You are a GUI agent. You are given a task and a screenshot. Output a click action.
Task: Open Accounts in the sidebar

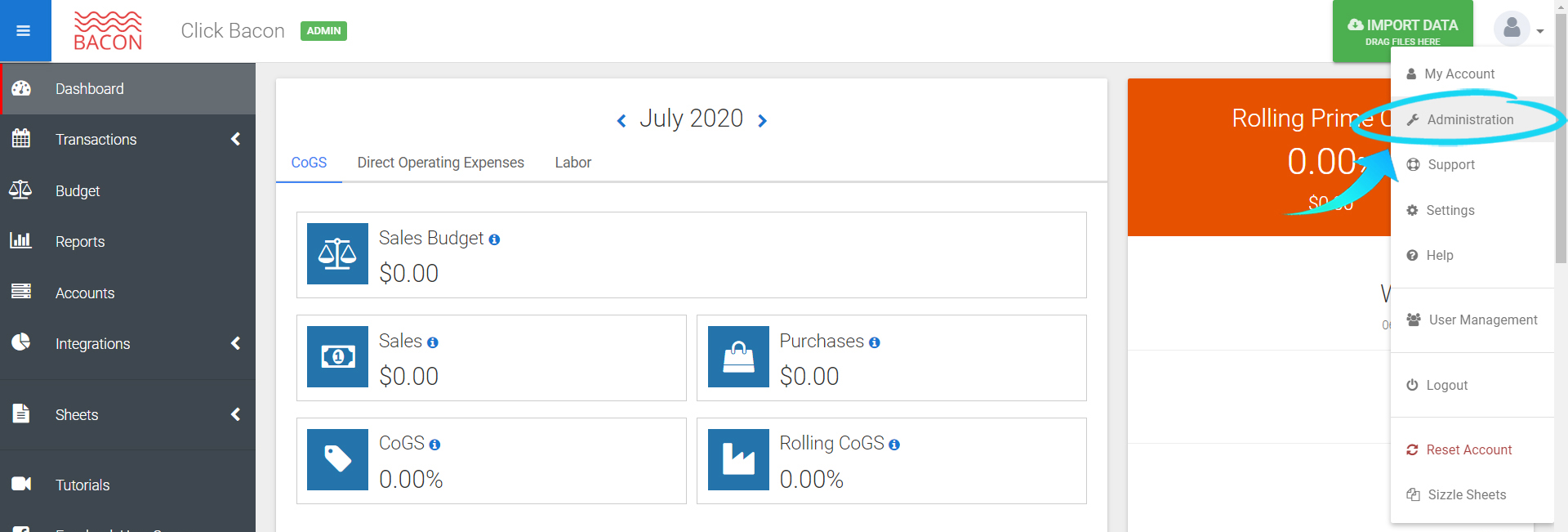coord(128,293)
